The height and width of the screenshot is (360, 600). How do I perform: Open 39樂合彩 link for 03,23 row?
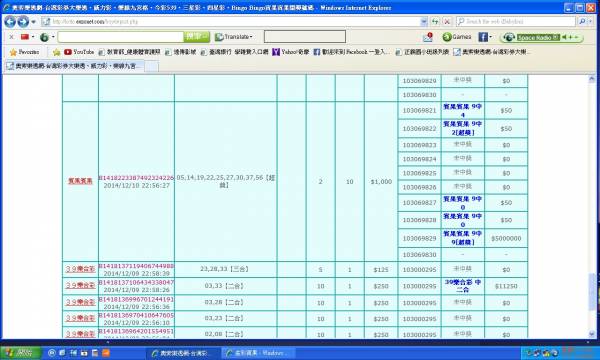80,318
